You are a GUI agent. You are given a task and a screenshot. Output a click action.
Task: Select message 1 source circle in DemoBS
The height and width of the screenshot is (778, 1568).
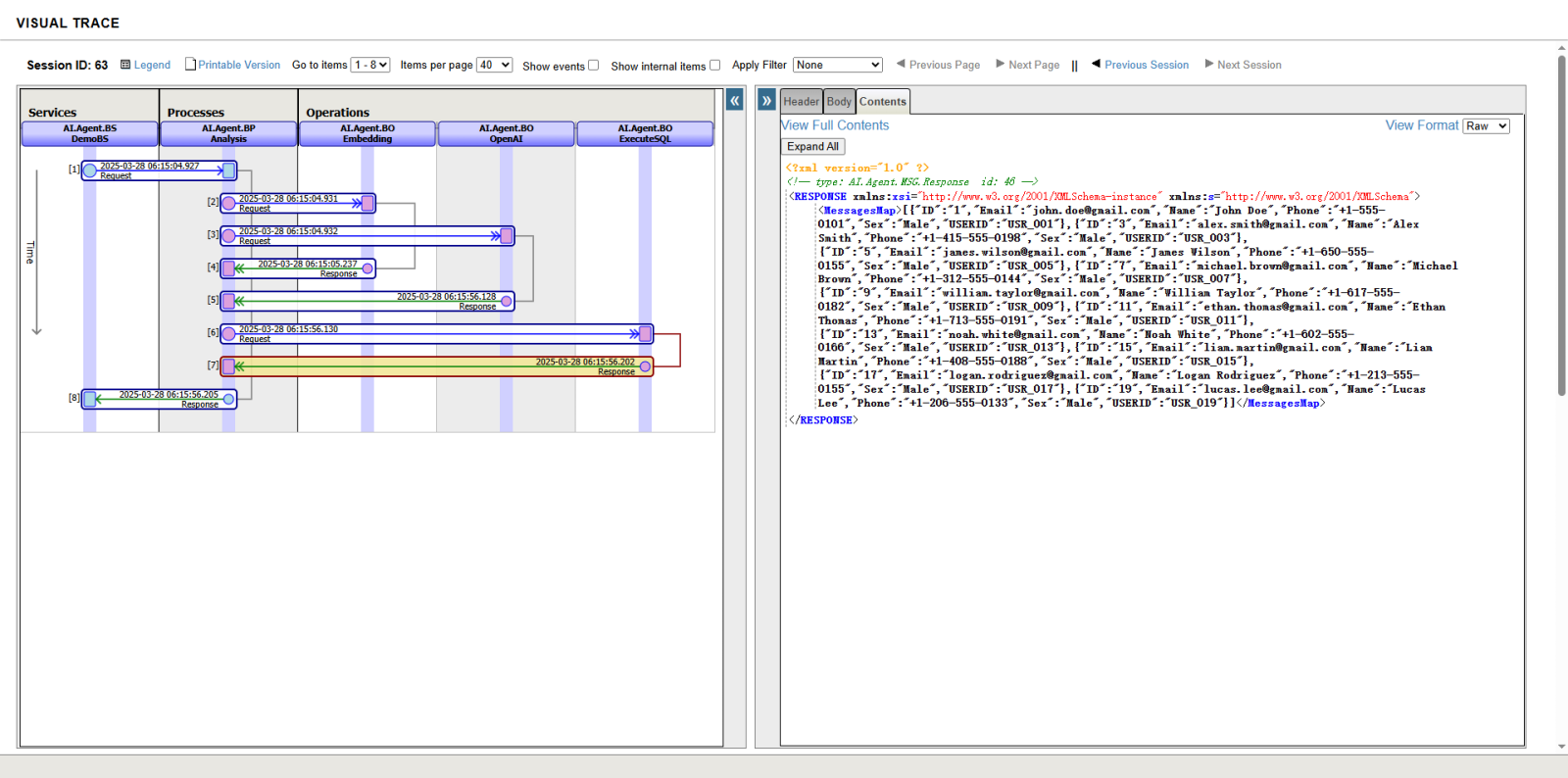click(90, 170)
